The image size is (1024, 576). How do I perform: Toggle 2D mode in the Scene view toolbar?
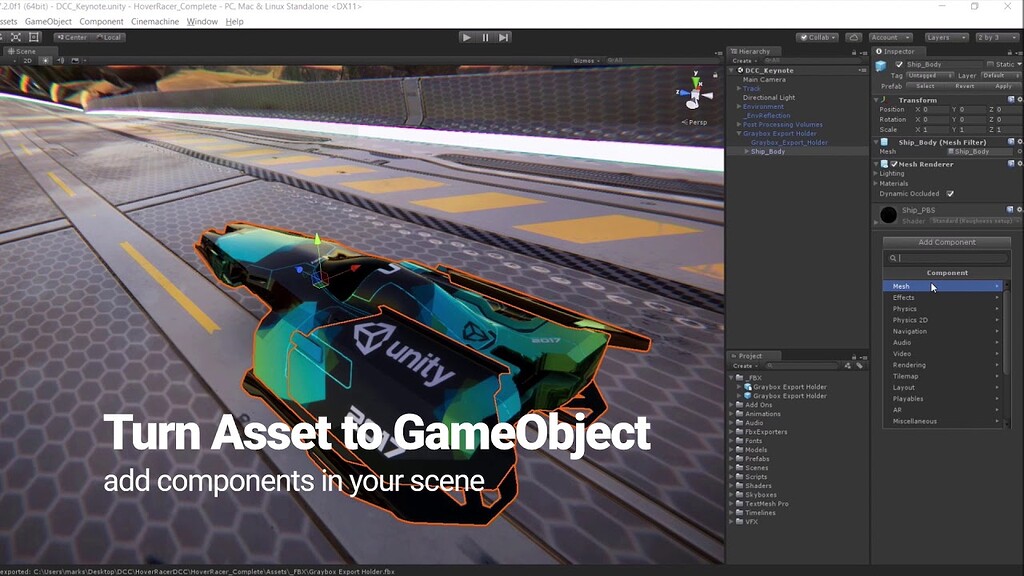point(27,60)
